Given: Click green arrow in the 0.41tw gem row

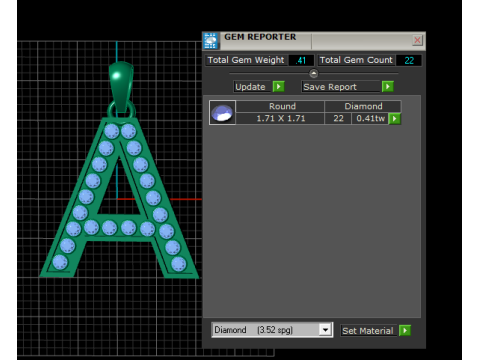Looking at the screenshot, I should 395,118.
